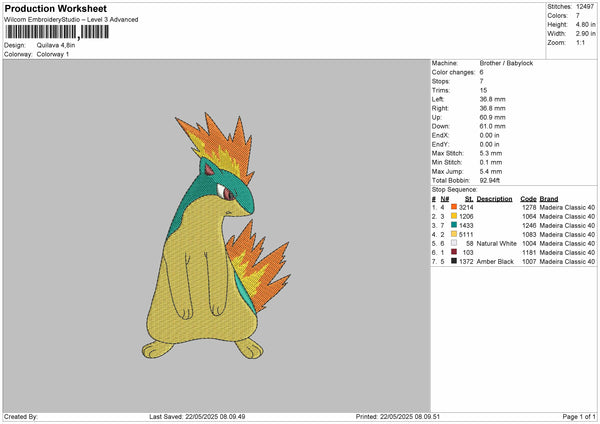
Task: Click the Wilcom EmbroideryStudio Level 3 Advanced subtitle
Action: pos(71,20)
